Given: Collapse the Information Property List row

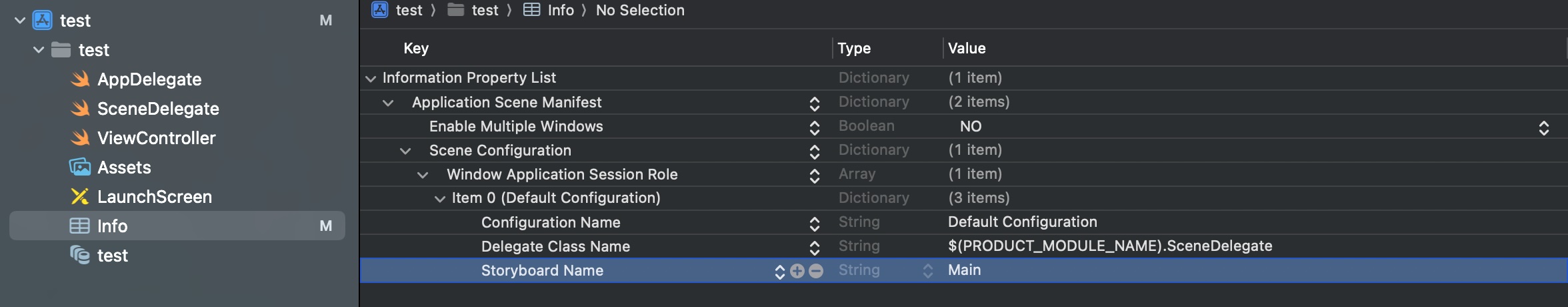Looking at the screenshot, I should [371, 79].
